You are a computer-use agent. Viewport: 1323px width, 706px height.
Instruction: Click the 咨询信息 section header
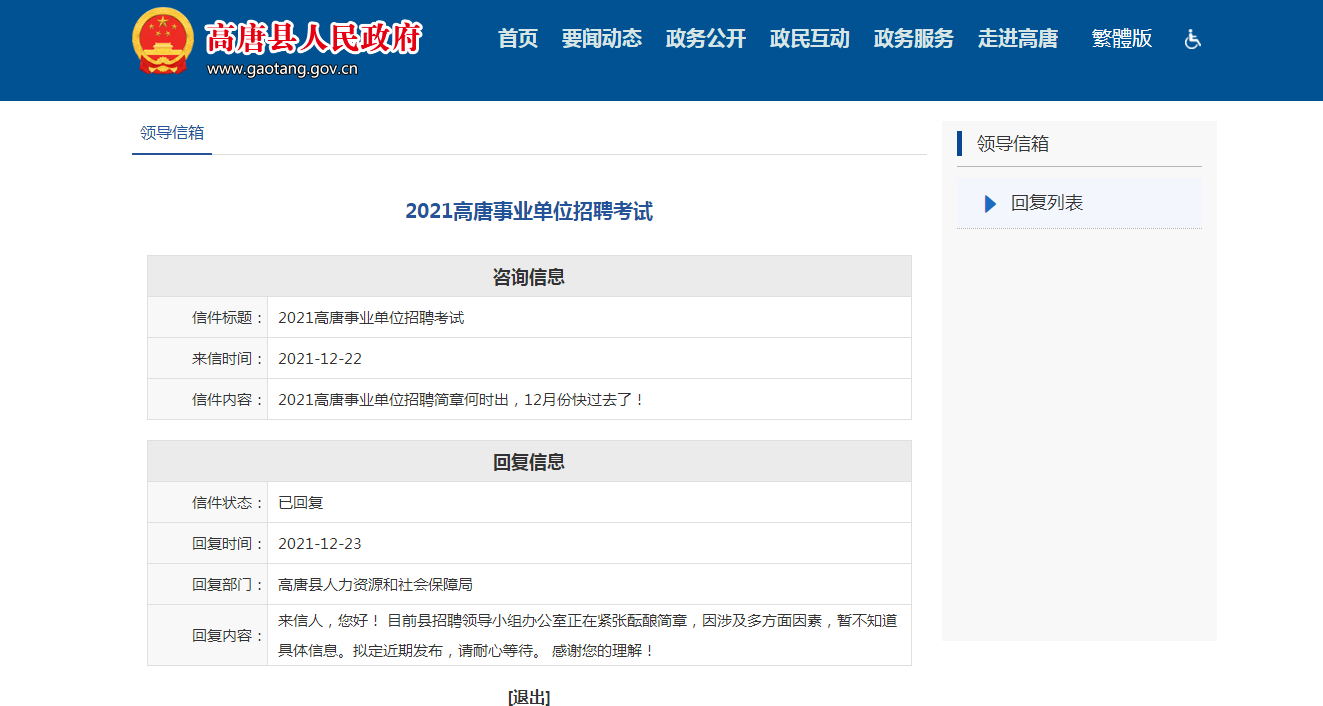529,277
